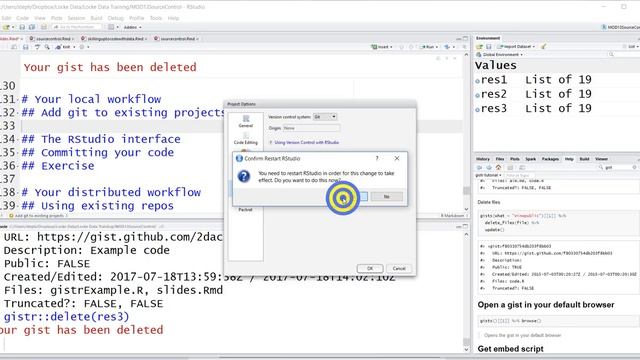Viewport: 640px width, 360px height.
Task: Click the Find in Topic field
Action: (519, 175)
